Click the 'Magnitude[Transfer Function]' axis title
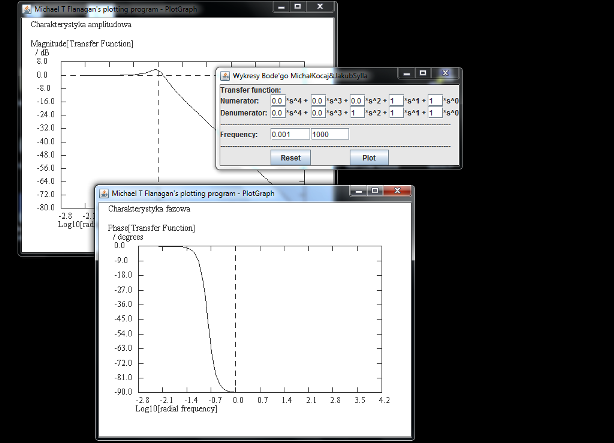The image size is (614, 443). 82,43
